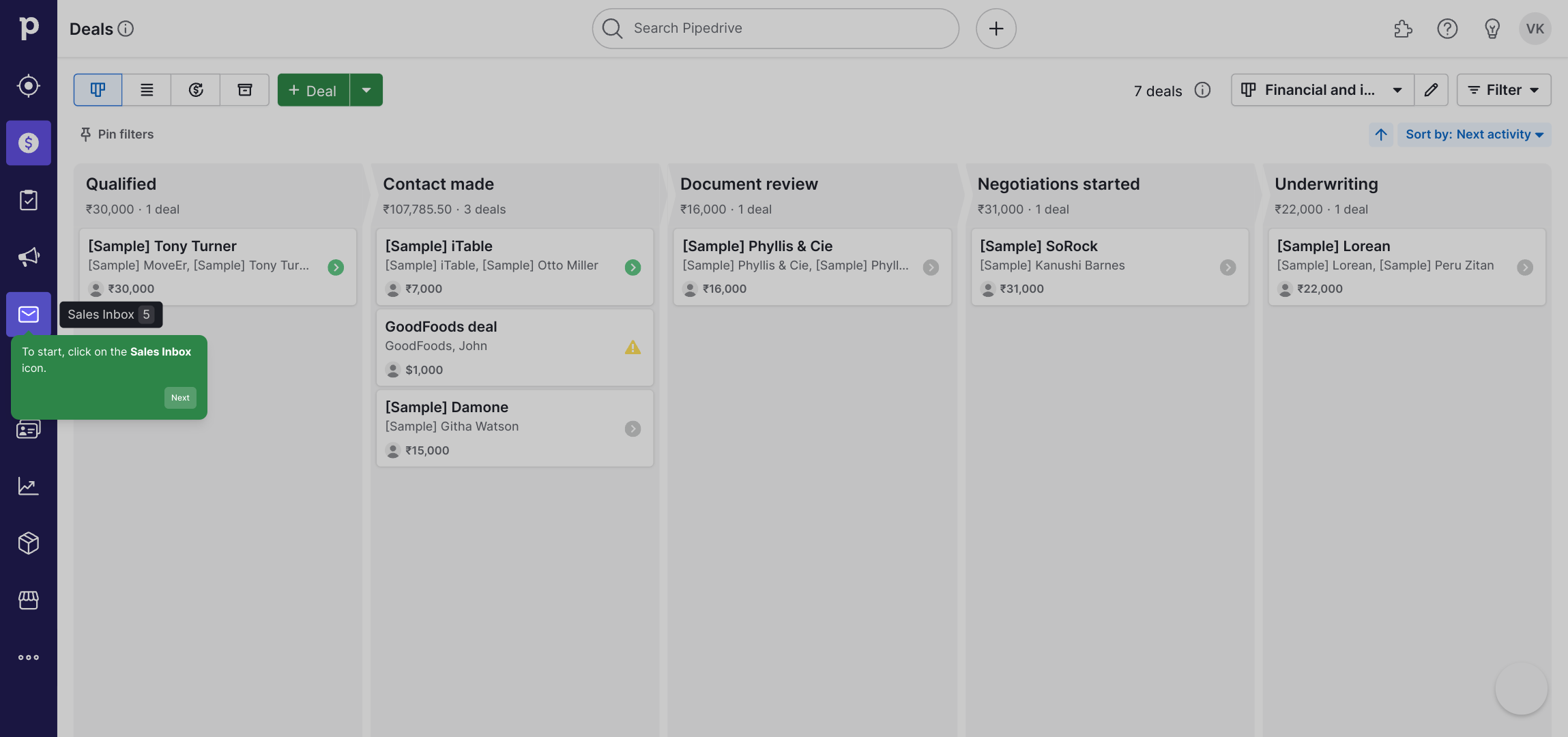Expand the Deal button dropdown arrow
Screen dimensions: 1568x737
366,90
